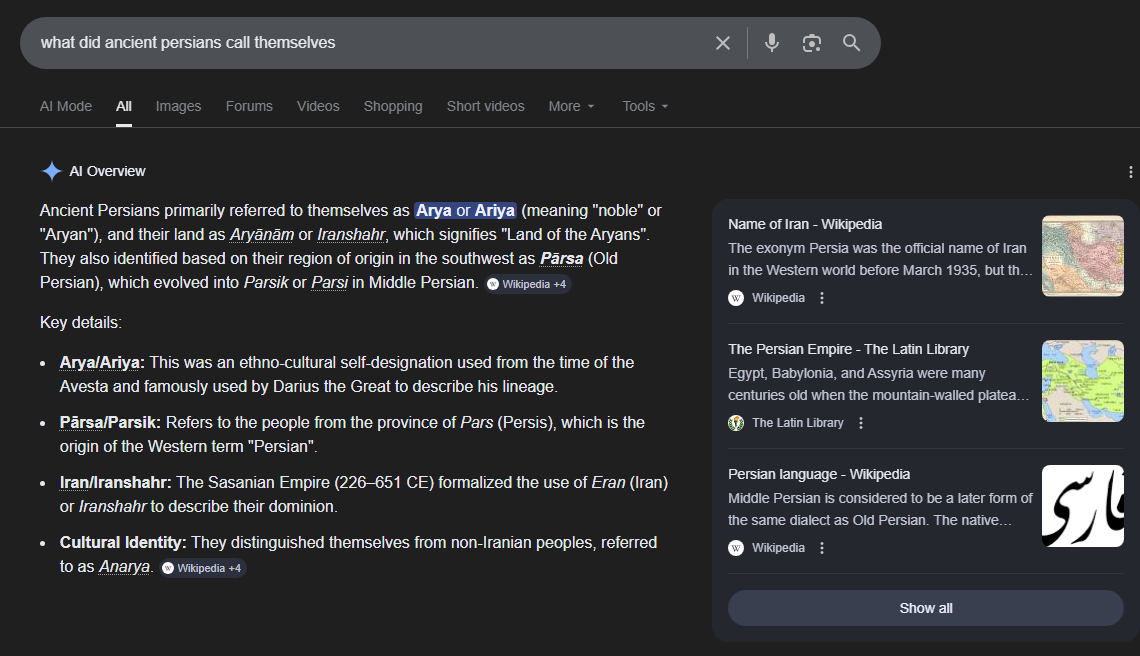Image resolution: width=1140 pixels, height=656 pixels.
Task: Click the Show all sources button
Action: (925, 608)
